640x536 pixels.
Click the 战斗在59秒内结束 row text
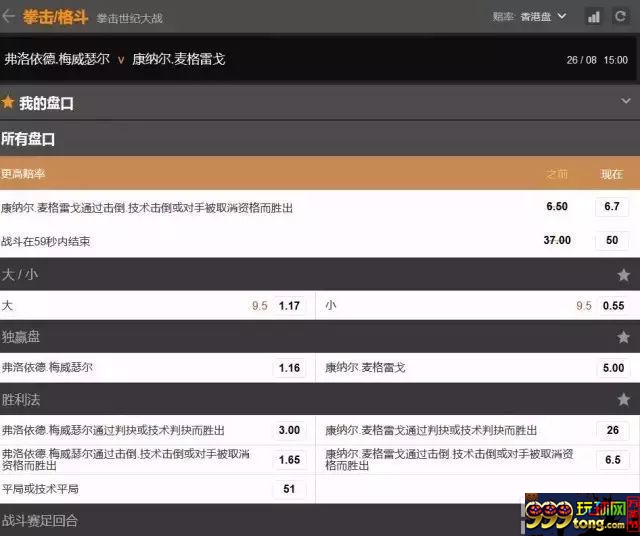(x=45, y=241)
